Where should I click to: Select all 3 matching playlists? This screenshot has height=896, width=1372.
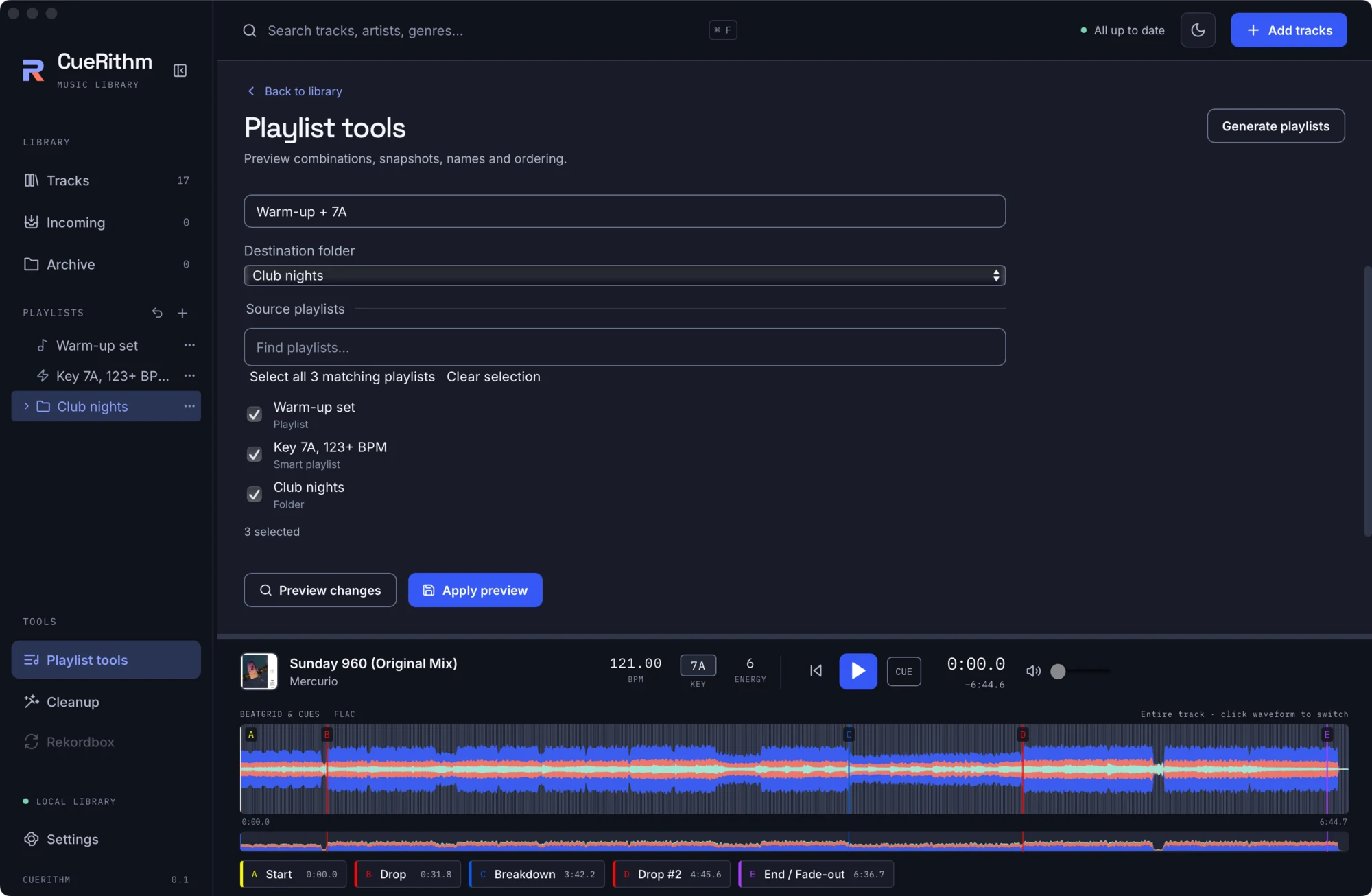pos(342,377)
